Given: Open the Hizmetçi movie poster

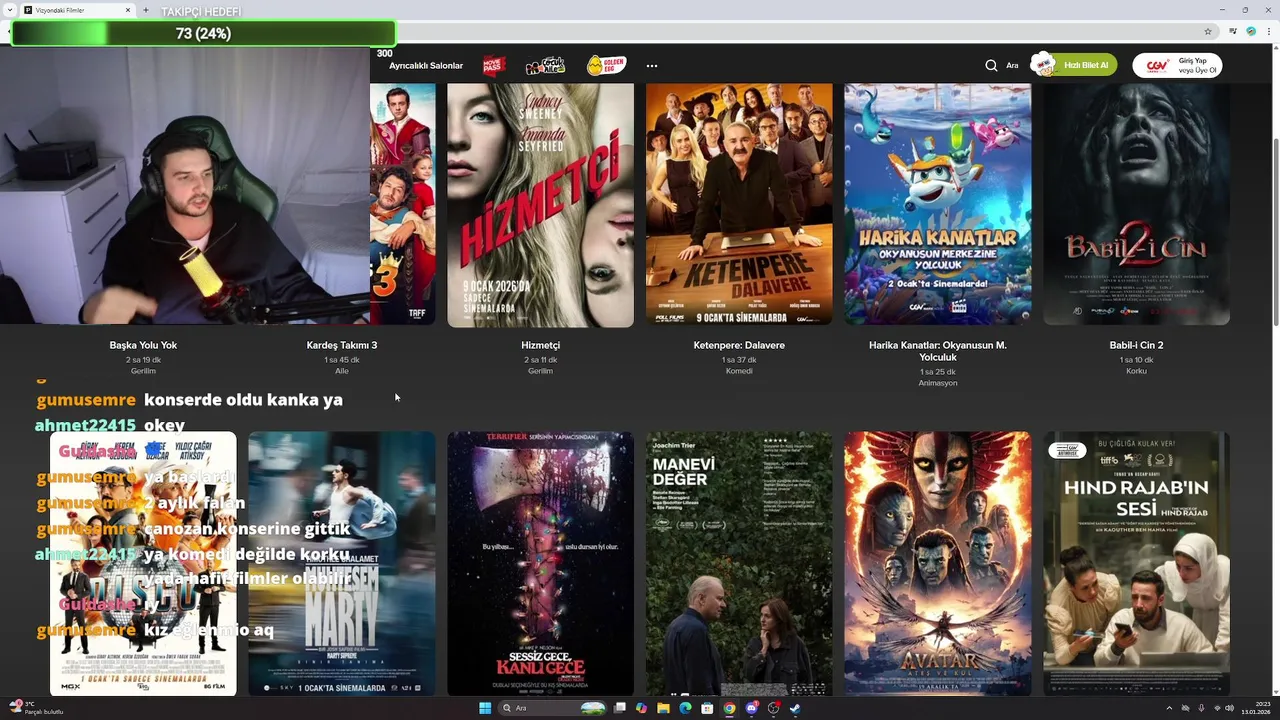Looking at the screenshot, I should pos(540,205).
